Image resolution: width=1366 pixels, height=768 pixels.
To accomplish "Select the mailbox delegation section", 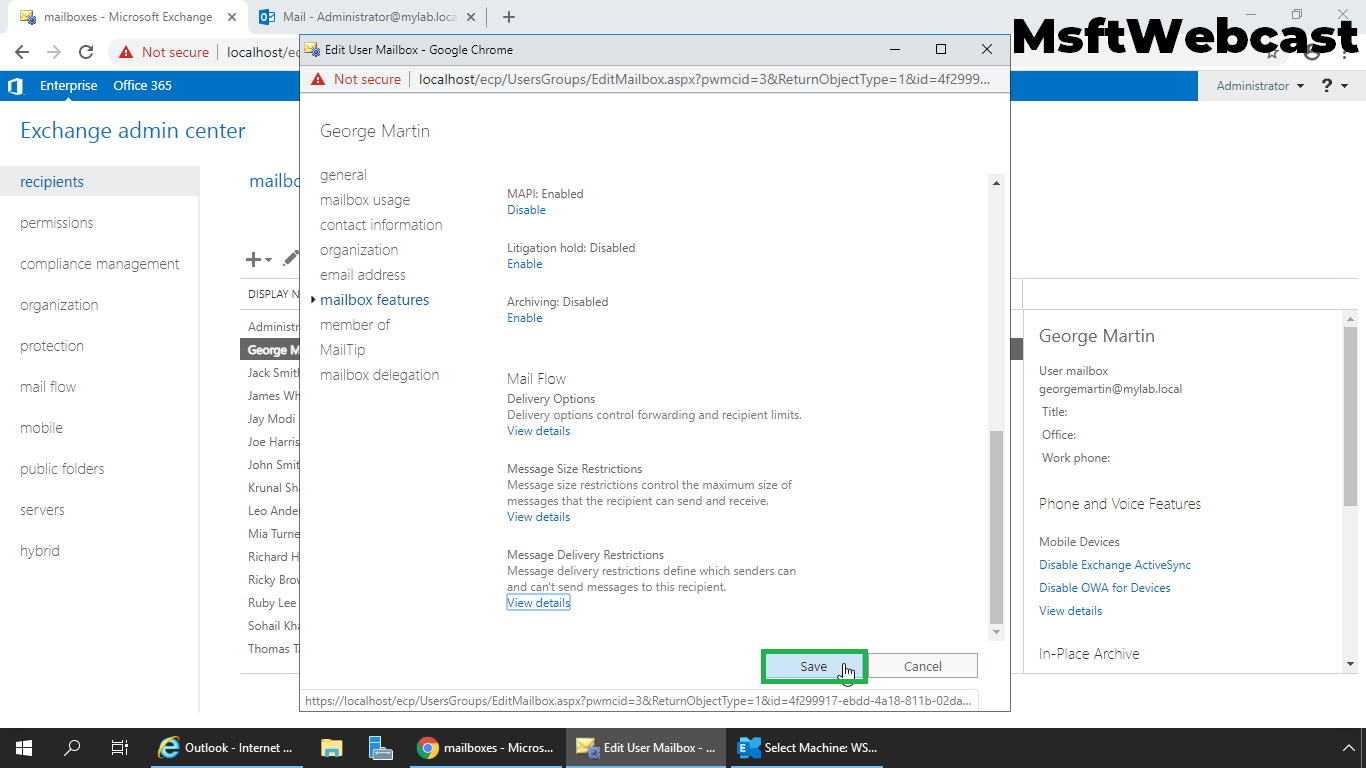I will [379, 375].
